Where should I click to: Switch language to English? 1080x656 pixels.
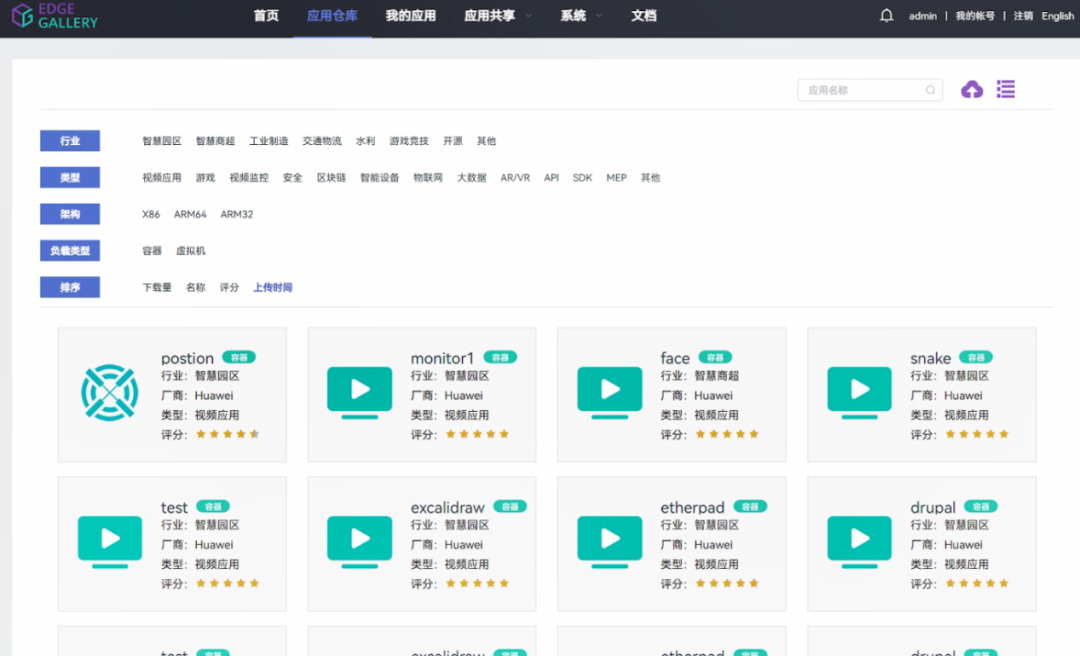click(1057, 16)
